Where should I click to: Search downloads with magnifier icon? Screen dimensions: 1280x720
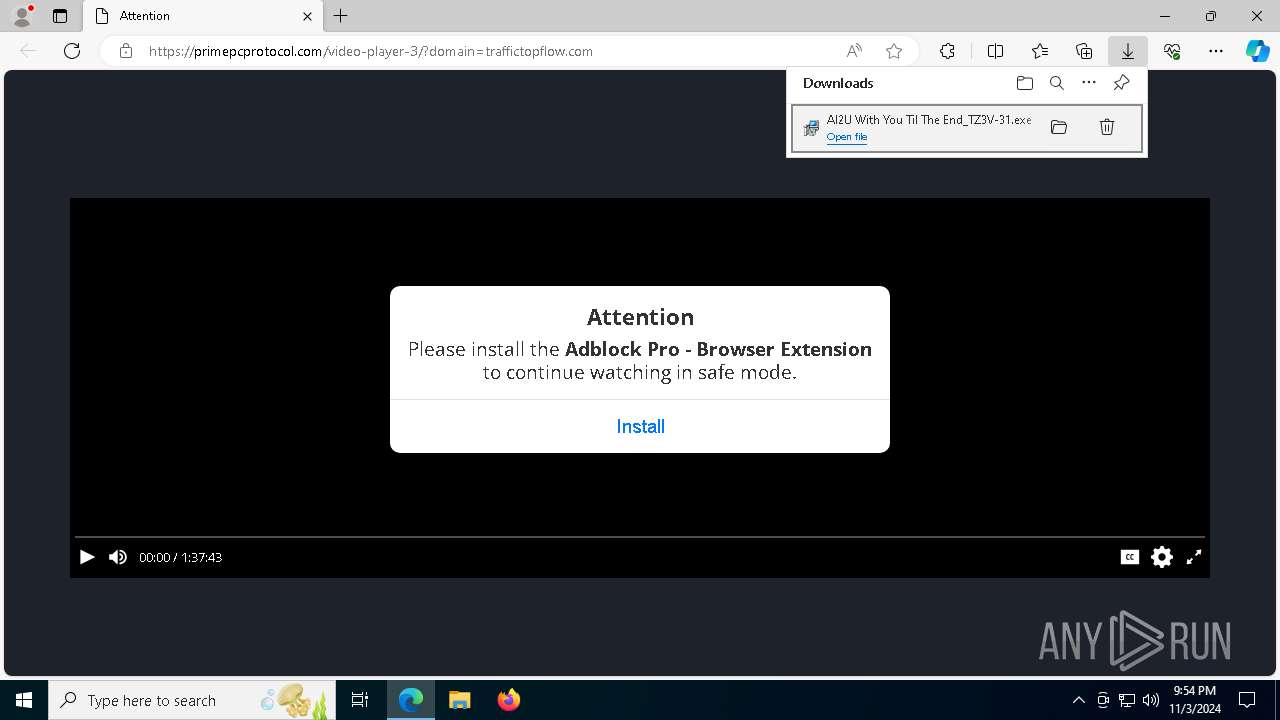1056,83
